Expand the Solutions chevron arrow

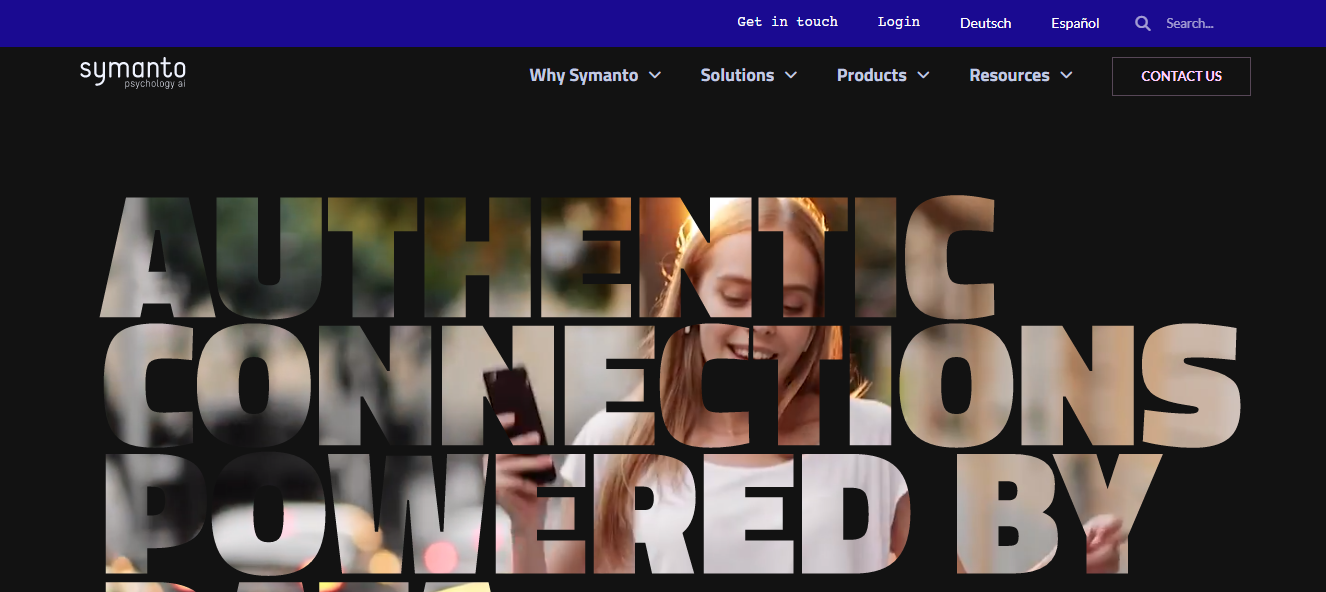[791, 75]
